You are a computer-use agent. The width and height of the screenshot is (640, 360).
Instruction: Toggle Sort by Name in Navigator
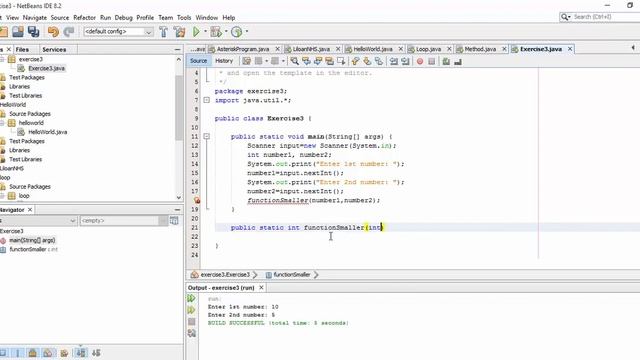pos(81,353)
